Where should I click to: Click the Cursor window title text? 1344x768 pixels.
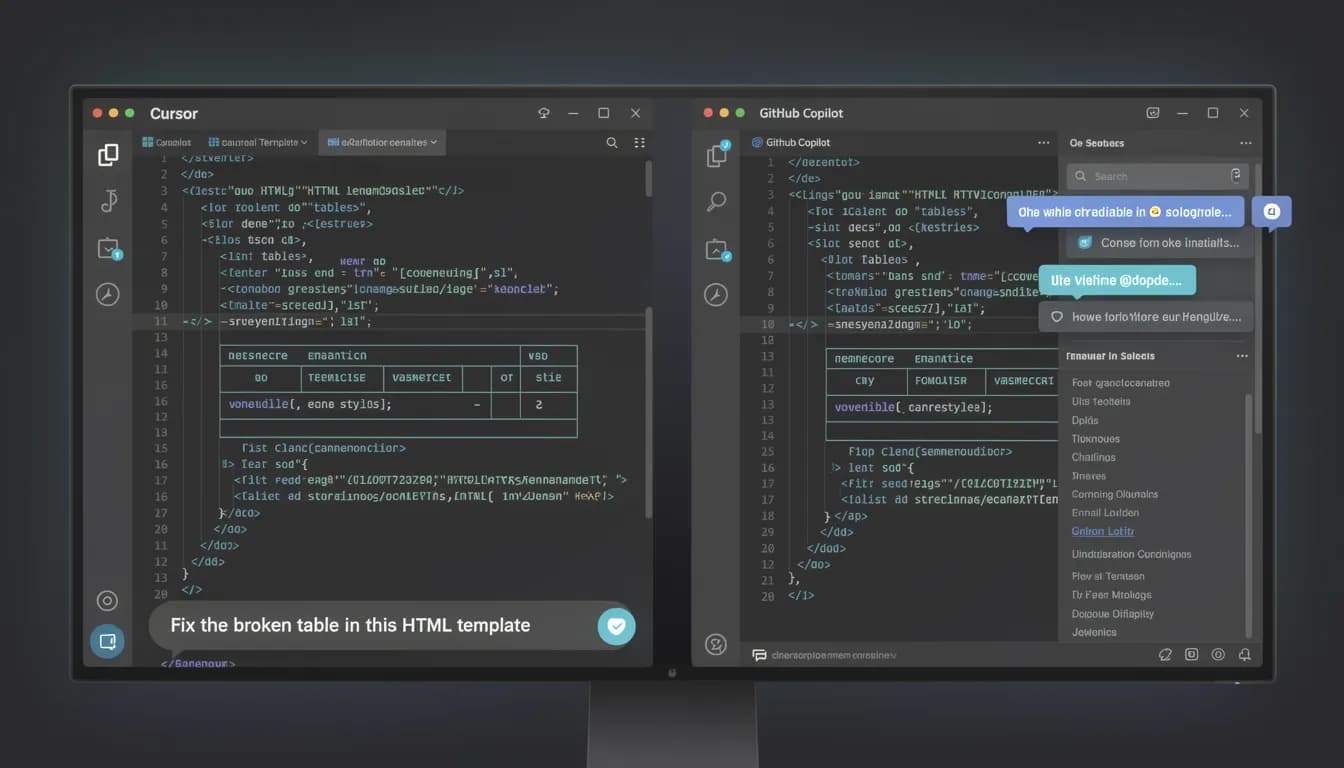click(x=174, y=113)
